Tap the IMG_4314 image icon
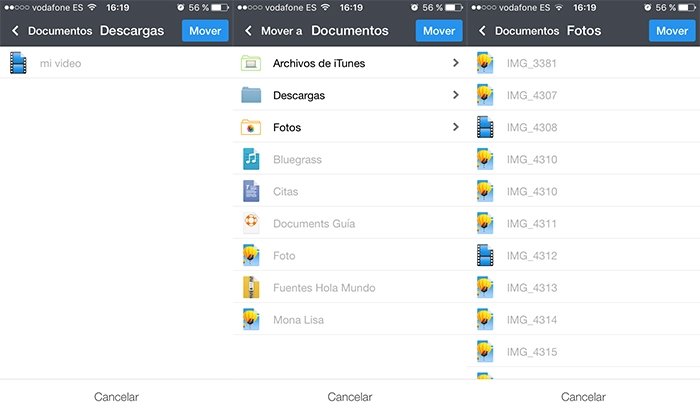The width and height of the screenshot is (700, 414). tap(485, 320)
